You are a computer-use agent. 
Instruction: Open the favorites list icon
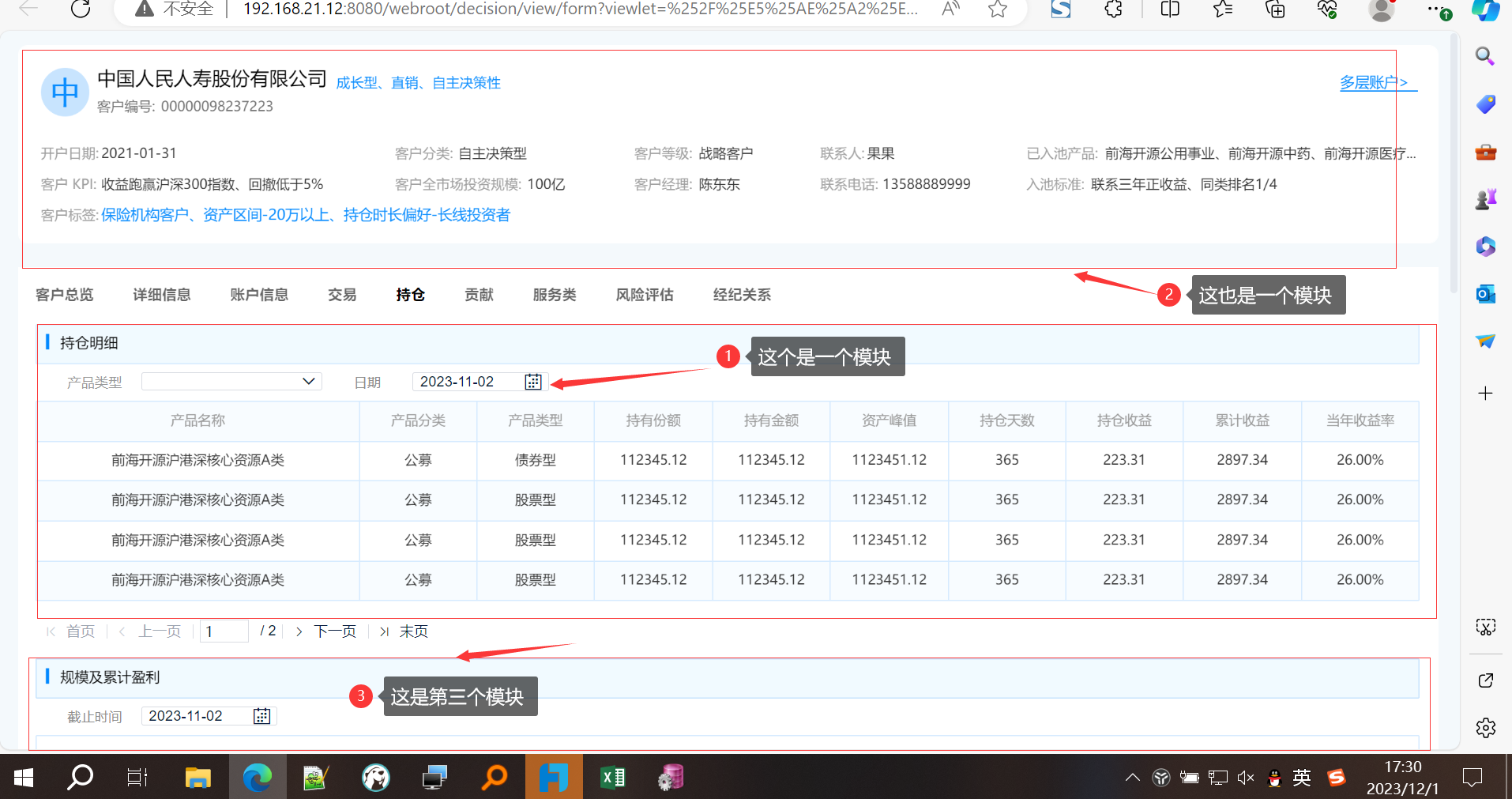(x=1223, y=9)
